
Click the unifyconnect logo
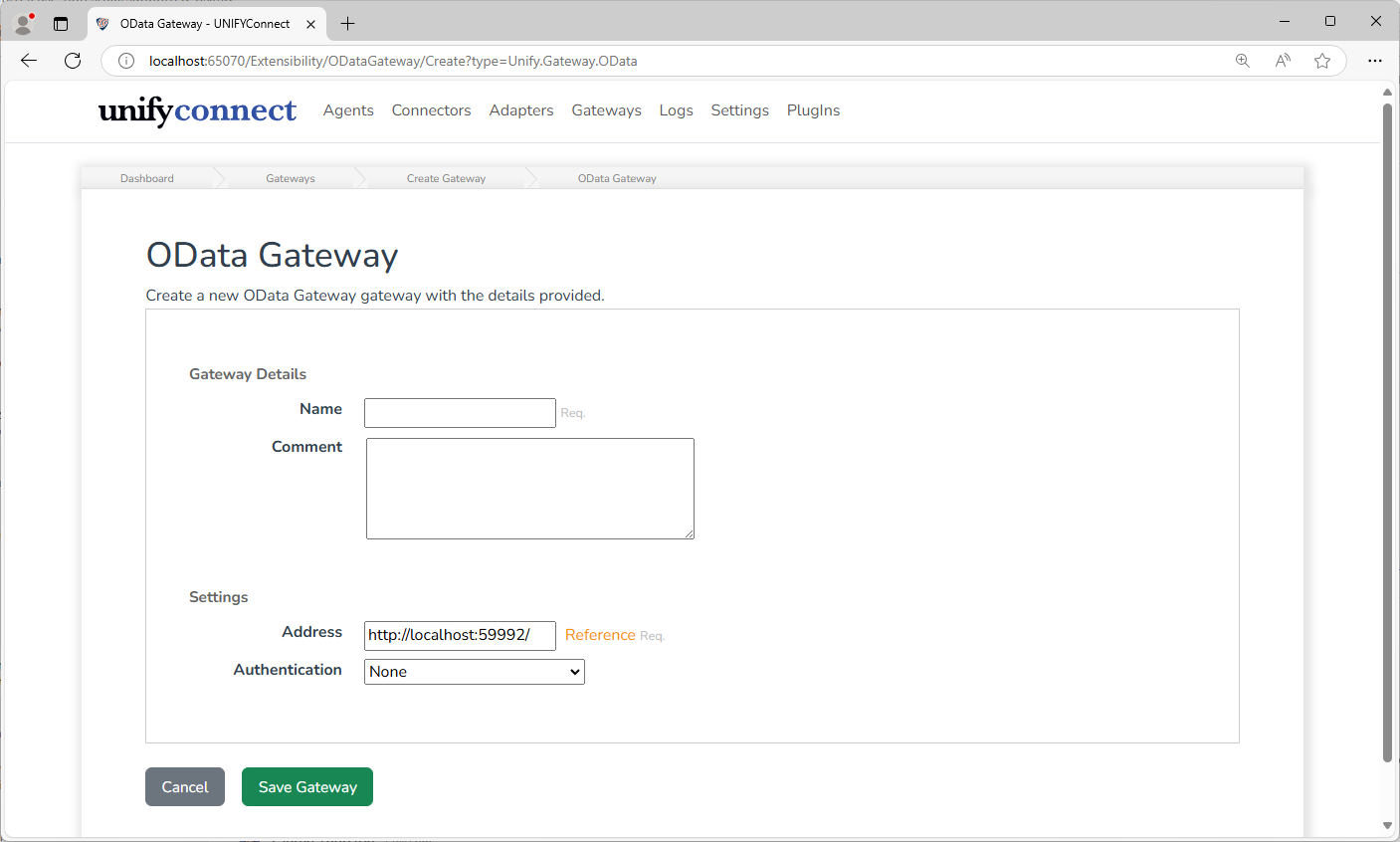pos(197,110)
